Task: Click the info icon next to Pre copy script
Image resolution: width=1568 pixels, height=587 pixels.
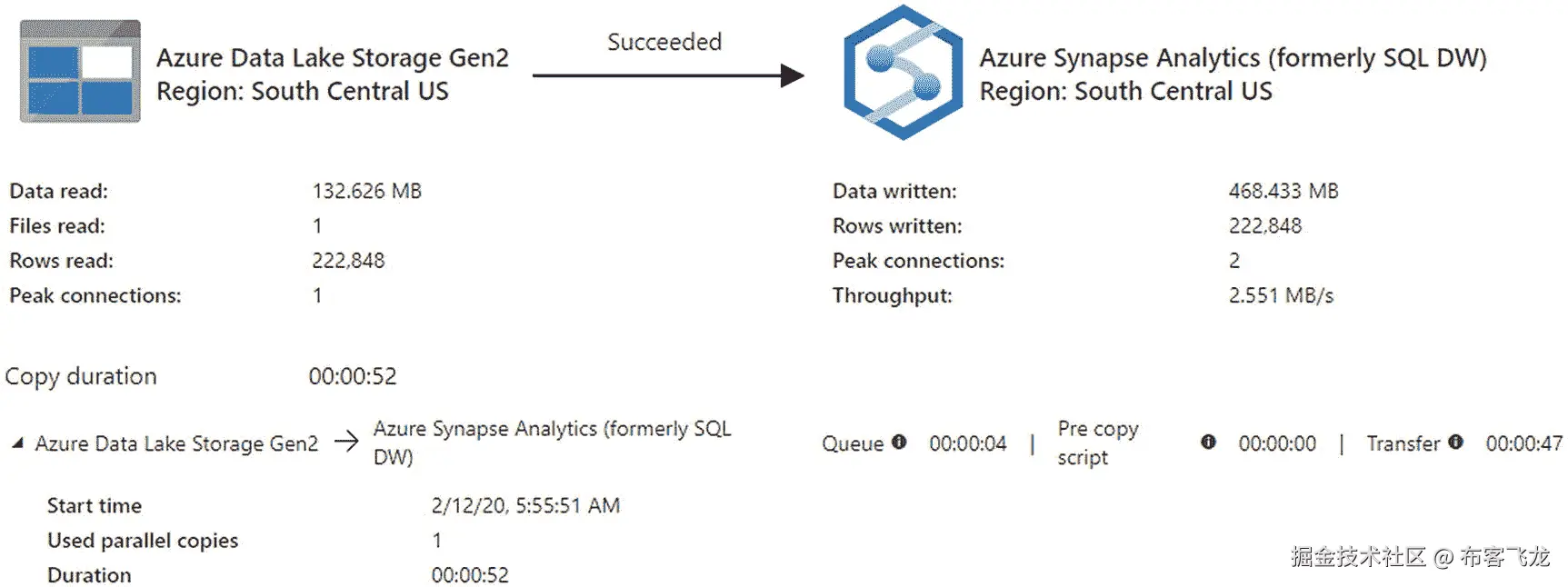Action: [x=1208, y=442]
